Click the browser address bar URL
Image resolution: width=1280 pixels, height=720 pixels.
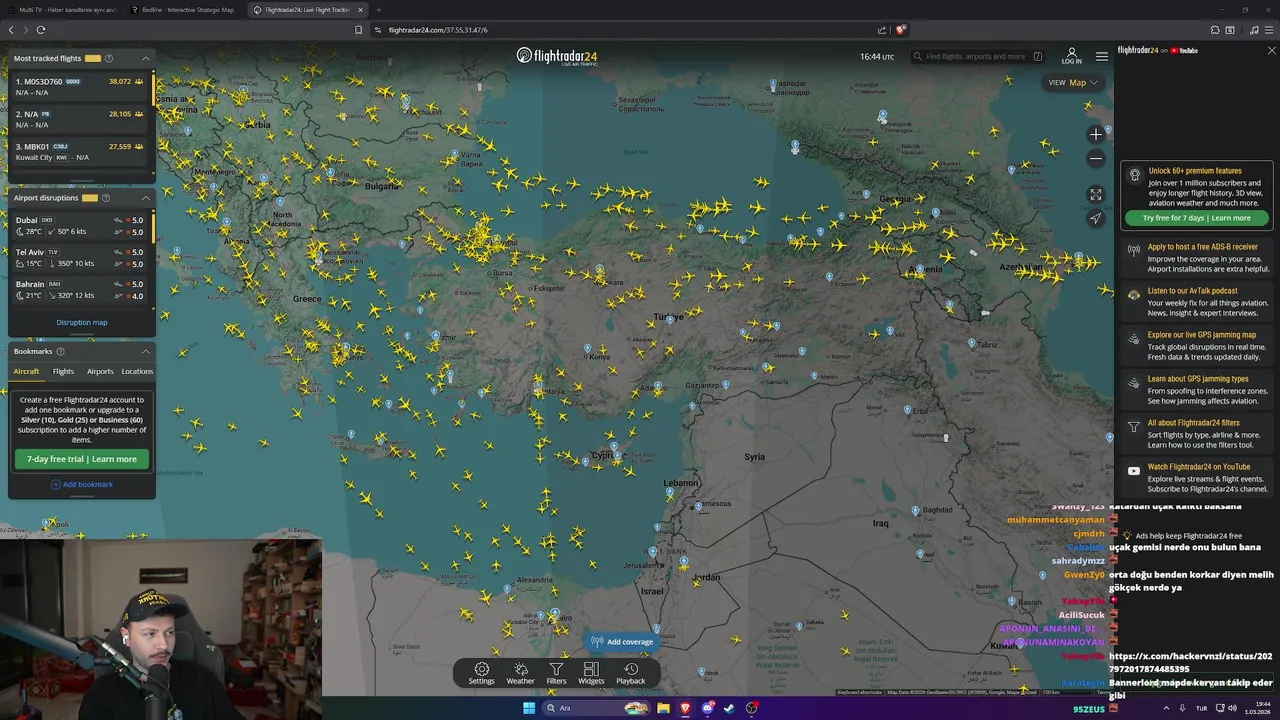coord(438,30)
